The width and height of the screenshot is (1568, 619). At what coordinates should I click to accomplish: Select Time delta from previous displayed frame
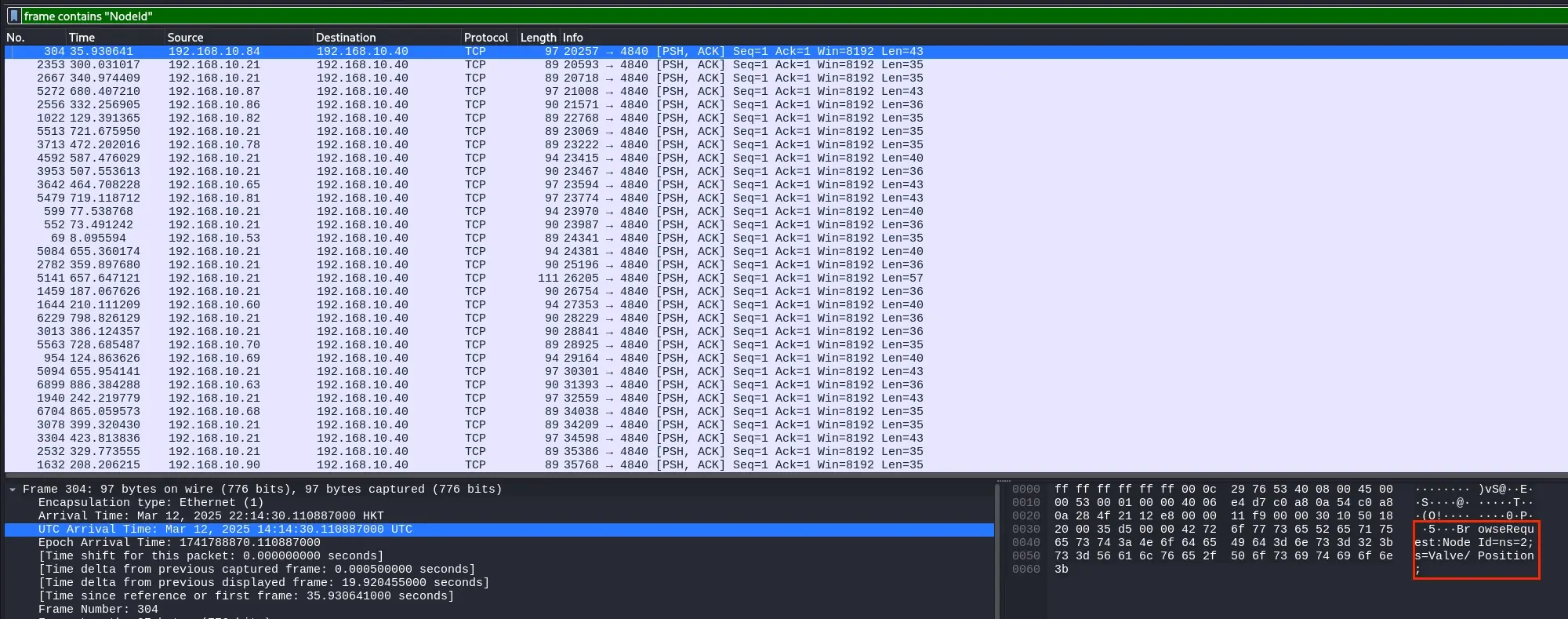pyautogui.click(x=499, y=582)
